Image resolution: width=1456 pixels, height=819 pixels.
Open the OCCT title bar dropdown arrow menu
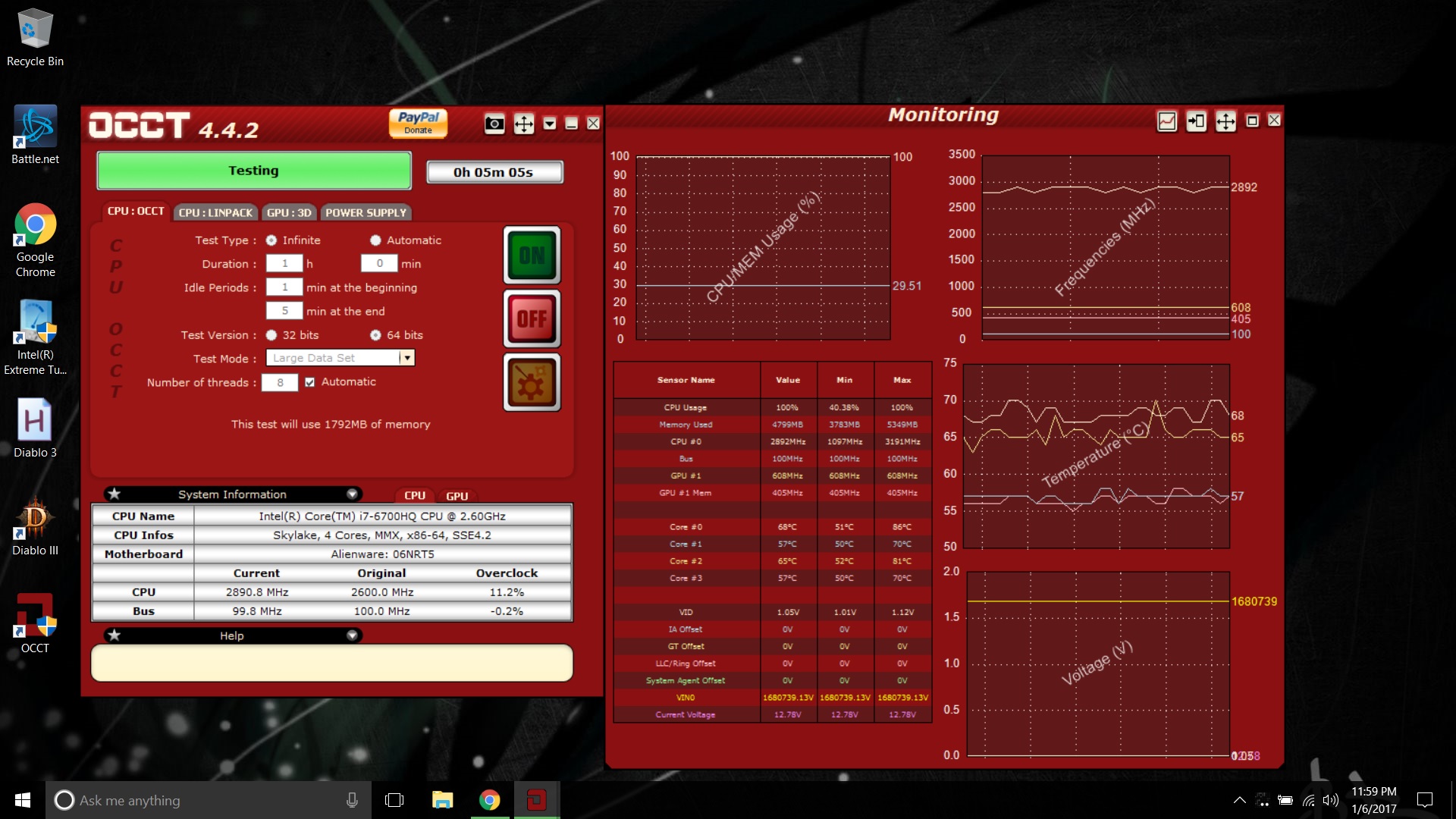point(550,124)
